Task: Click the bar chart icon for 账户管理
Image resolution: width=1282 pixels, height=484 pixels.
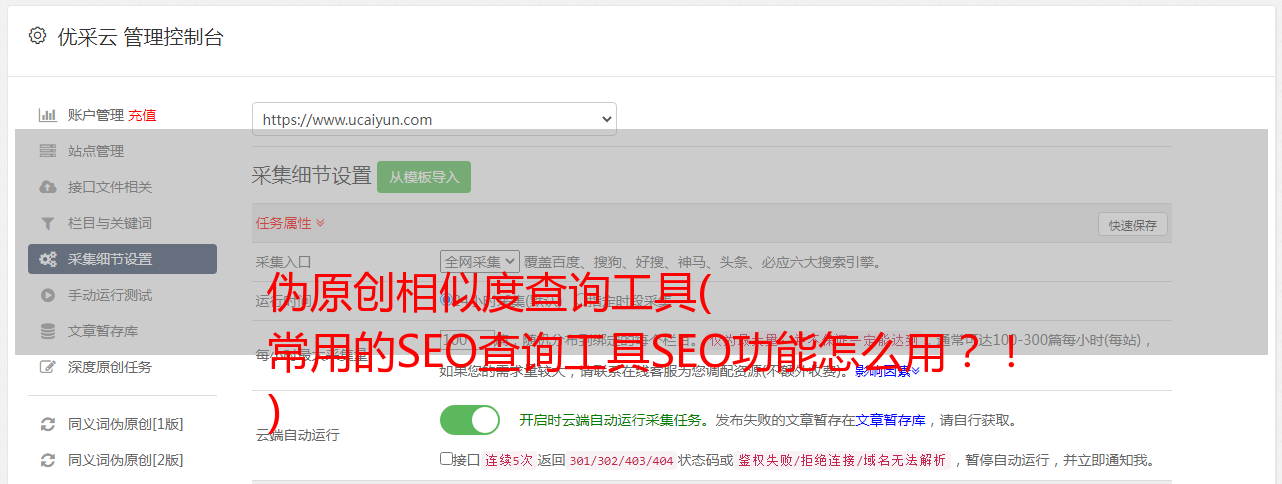Action: (47, 115)
